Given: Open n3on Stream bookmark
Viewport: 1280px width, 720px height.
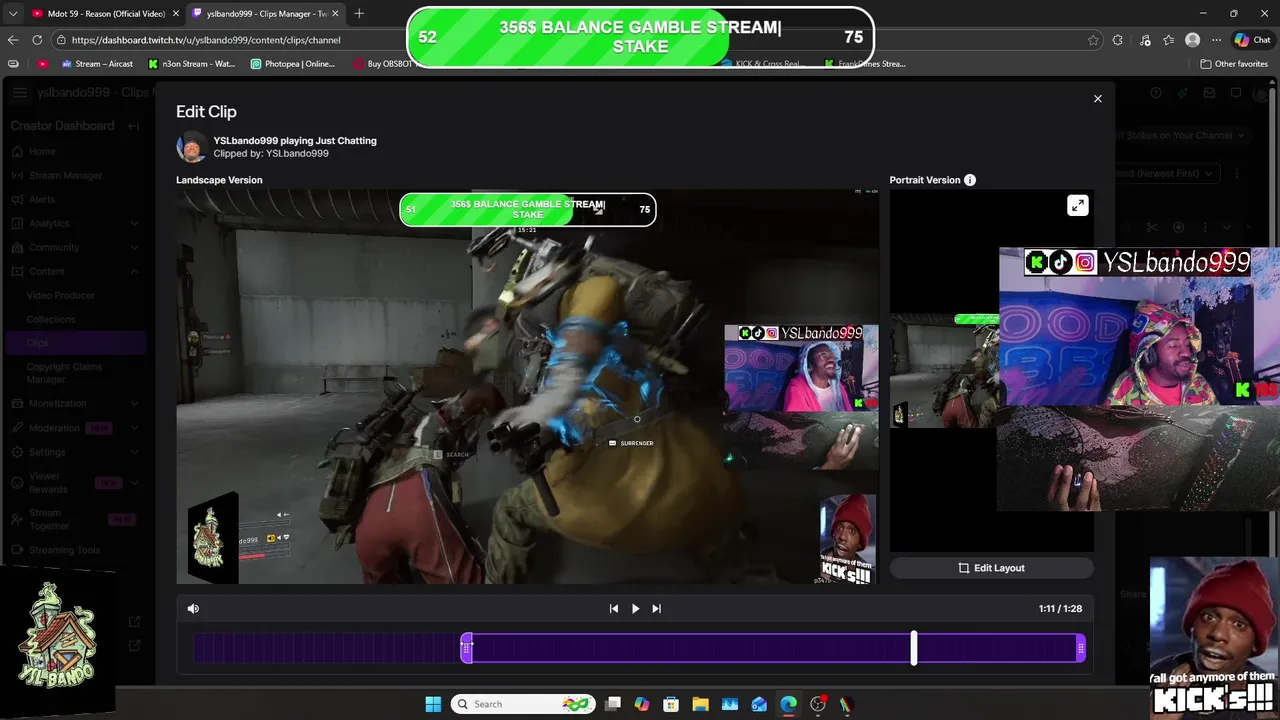Looking at the screenshot, I should click(x=192, y=64).
